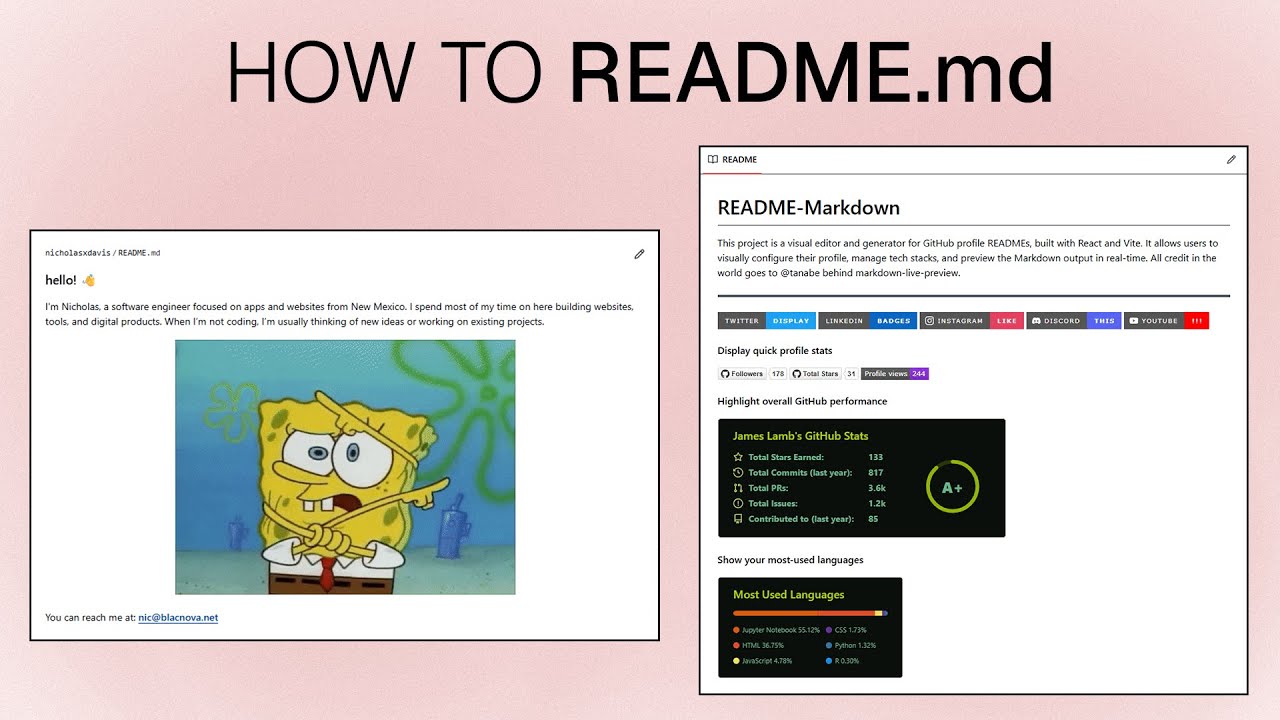Click the Instagram Like badge
Screen dimensions: 1280x720
coord(971,321)
